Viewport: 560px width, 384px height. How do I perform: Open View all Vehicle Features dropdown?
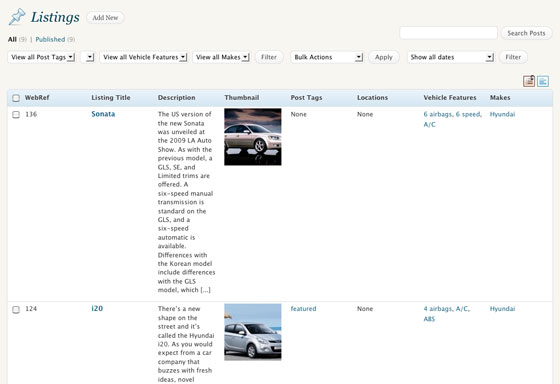click(144, 57)
